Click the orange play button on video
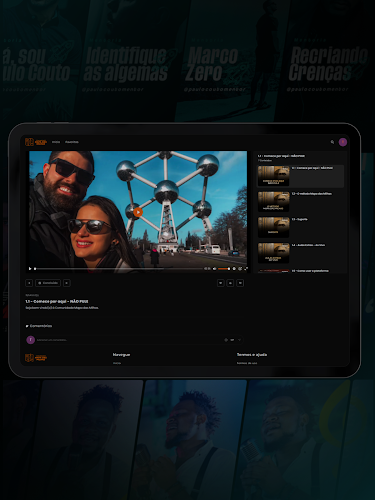This screenshot has height=500, width=375. [138, 212]
